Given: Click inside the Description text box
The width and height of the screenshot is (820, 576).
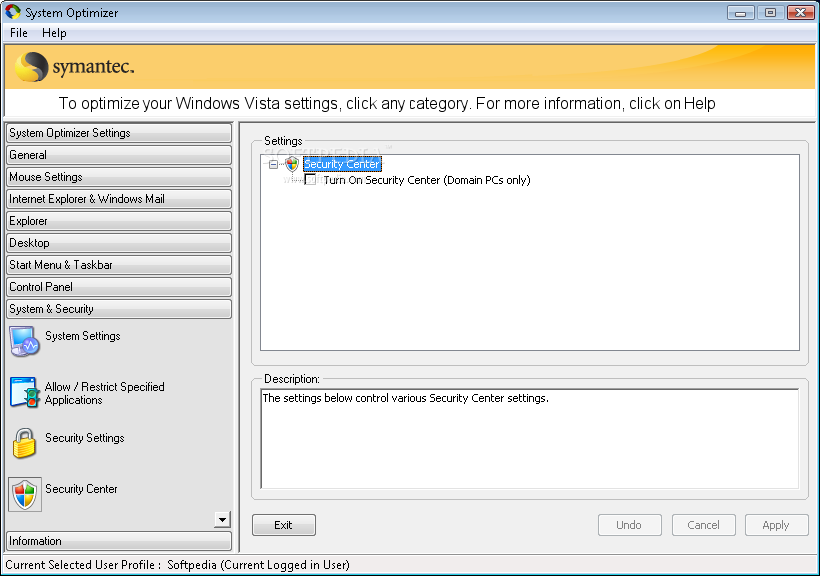Looking at the screenshot, I should (x=530, y=438).
